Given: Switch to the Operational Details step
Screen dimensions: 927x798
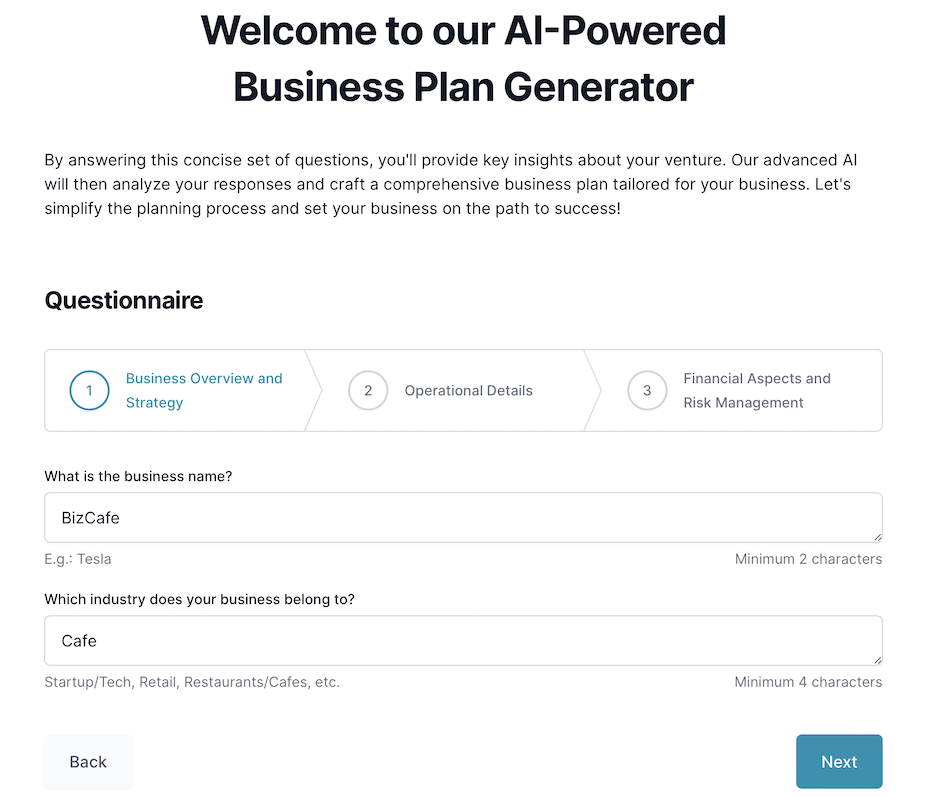Looking at the screenshot, I should tap(468, 391).
